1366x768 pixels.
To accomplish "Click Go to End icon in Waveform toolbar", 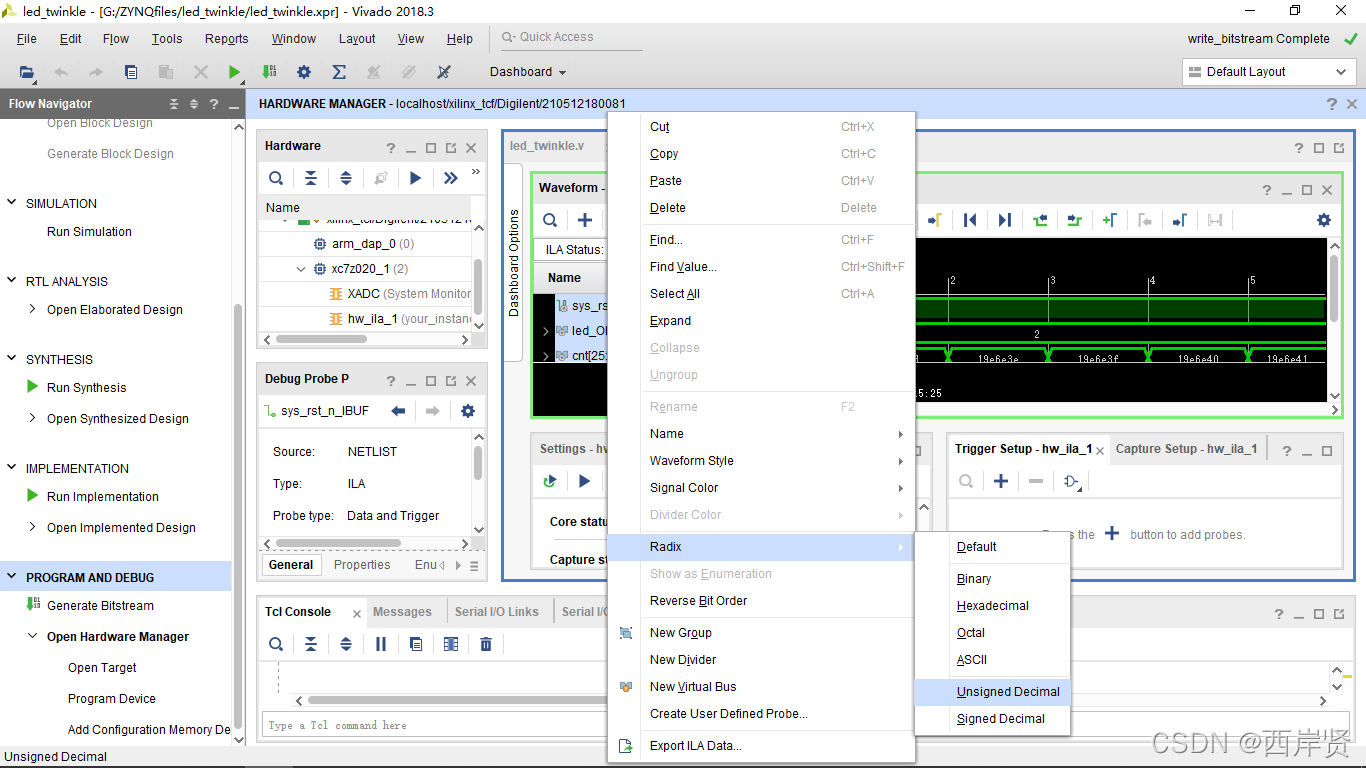I will [1005, 220].
